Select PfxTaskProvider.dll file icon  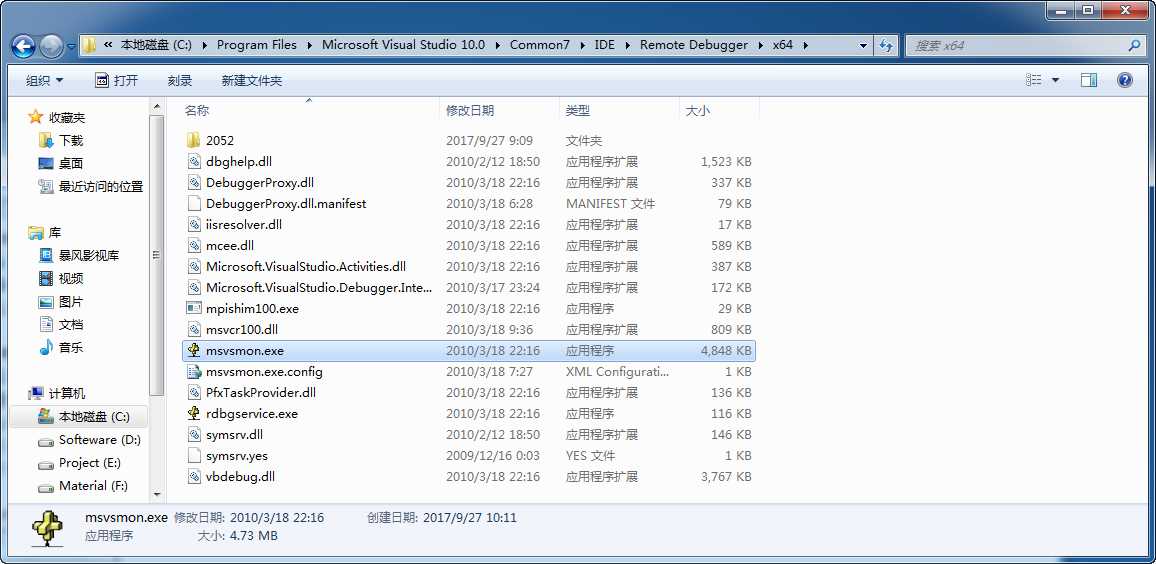click(x=193, y=392)
